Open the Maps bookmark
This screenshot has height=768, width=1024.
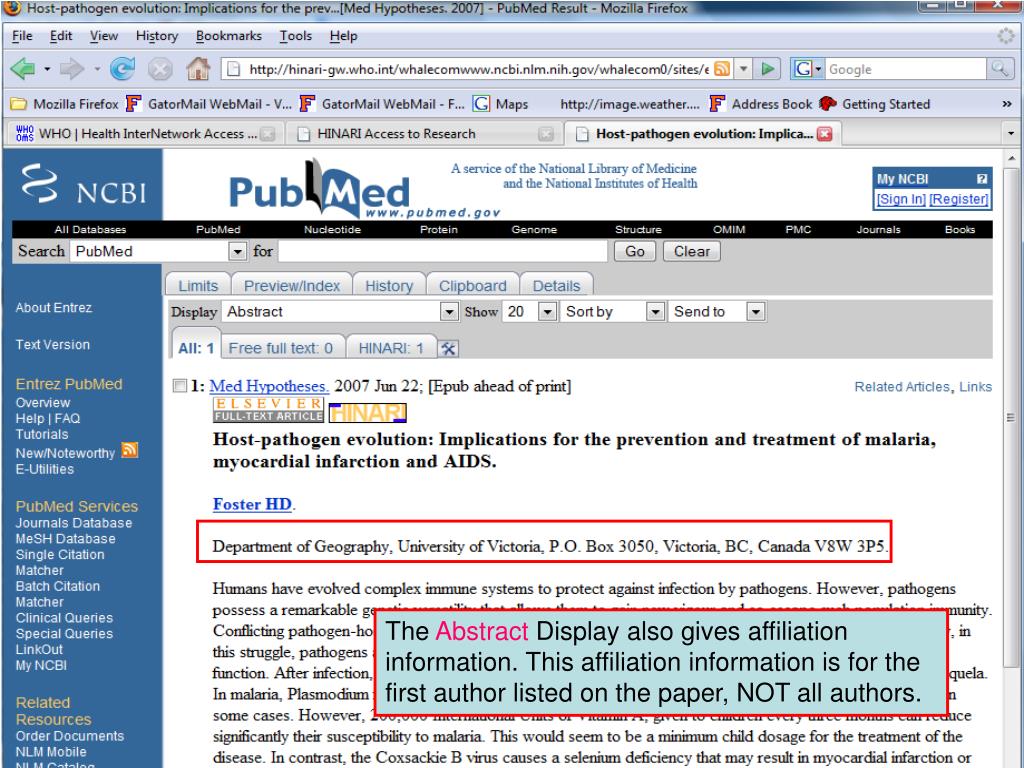point(501,104)
